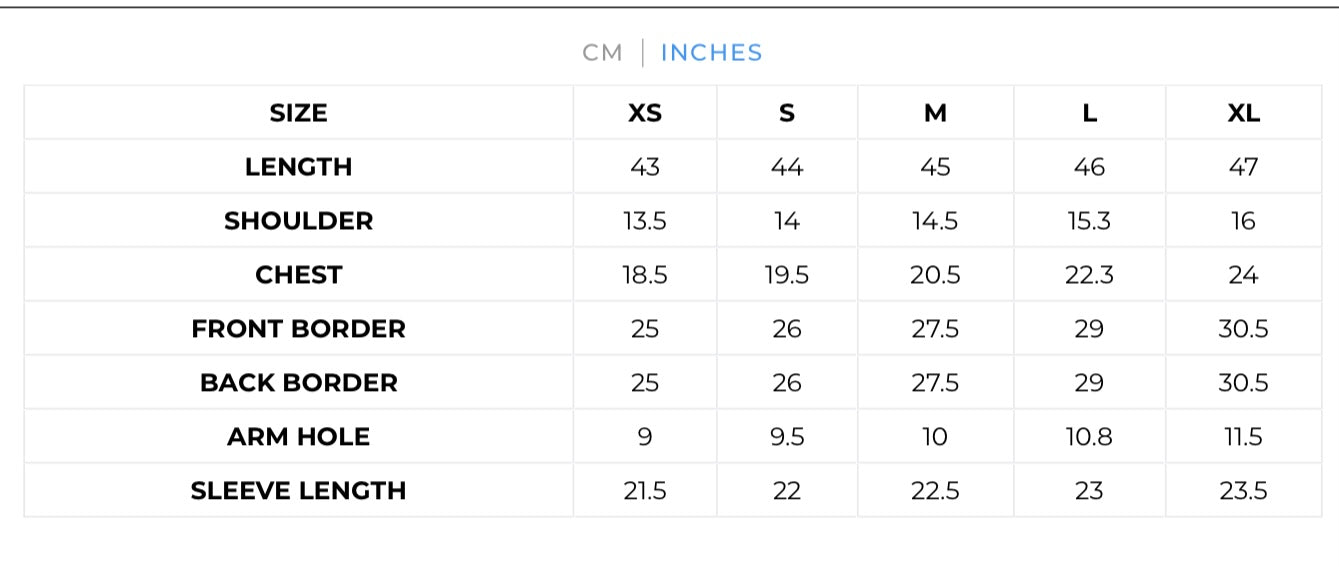Click the SLEEVE LENGTH row label

coord(298,491)
